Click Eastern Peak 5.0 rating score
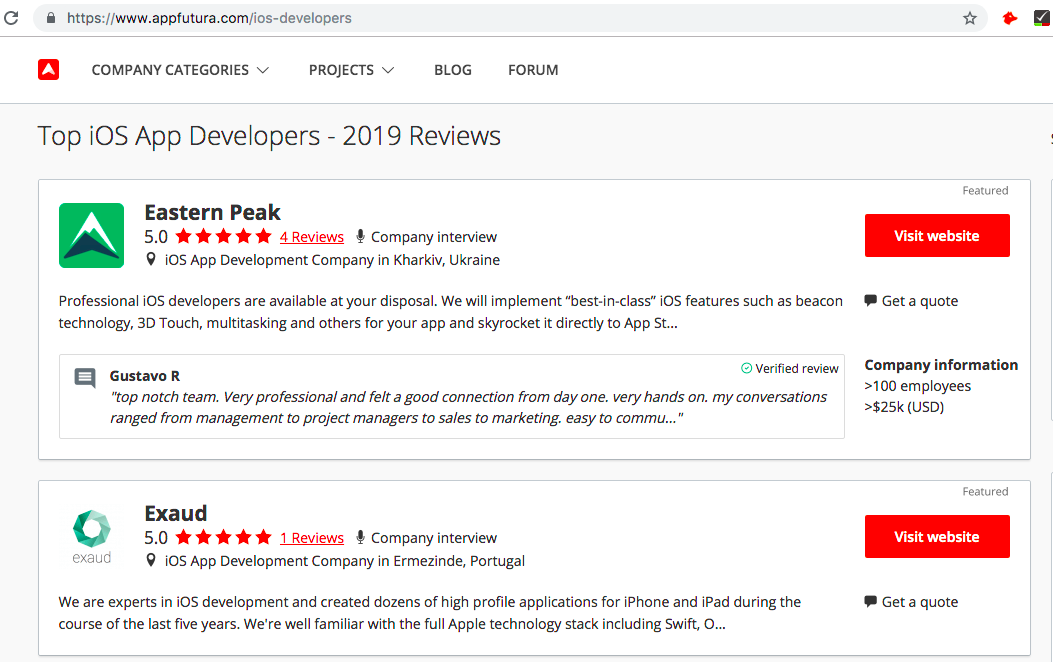This screenshot has height=662, width=1053. pyautogui.click(x=156, y=237)
